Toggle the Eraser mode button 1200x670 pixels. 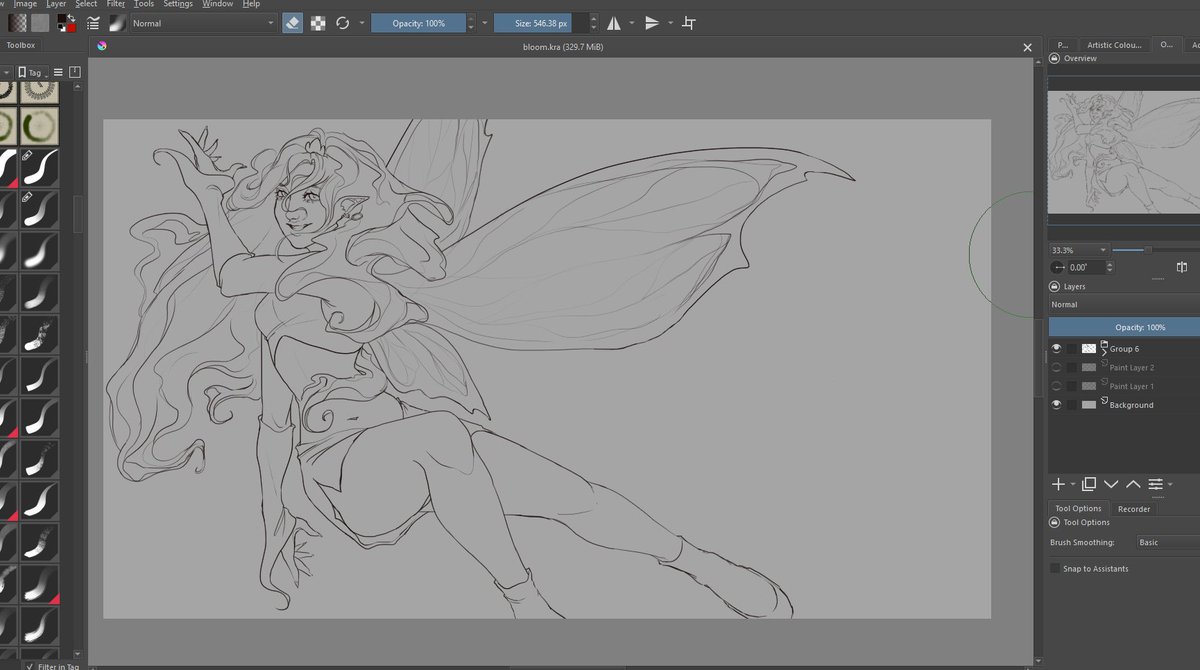[x=293, y=22]
